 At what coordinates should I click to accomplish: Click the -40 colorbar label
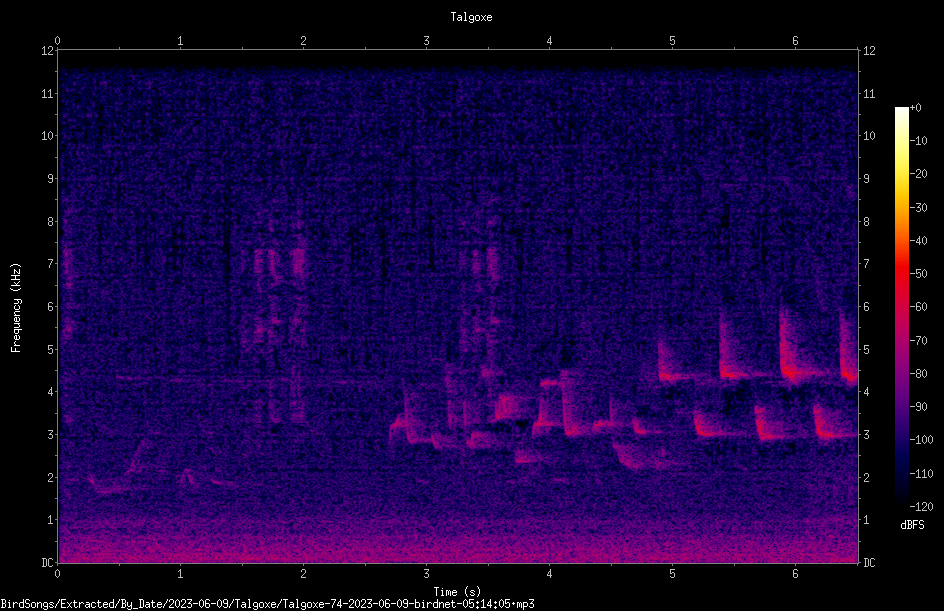pyautogui.click(x=919, y=241)
